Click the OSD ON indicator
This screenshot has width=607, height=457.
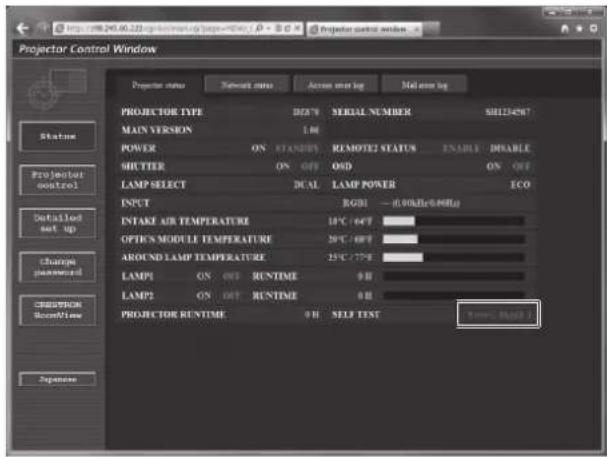(494, 166)
